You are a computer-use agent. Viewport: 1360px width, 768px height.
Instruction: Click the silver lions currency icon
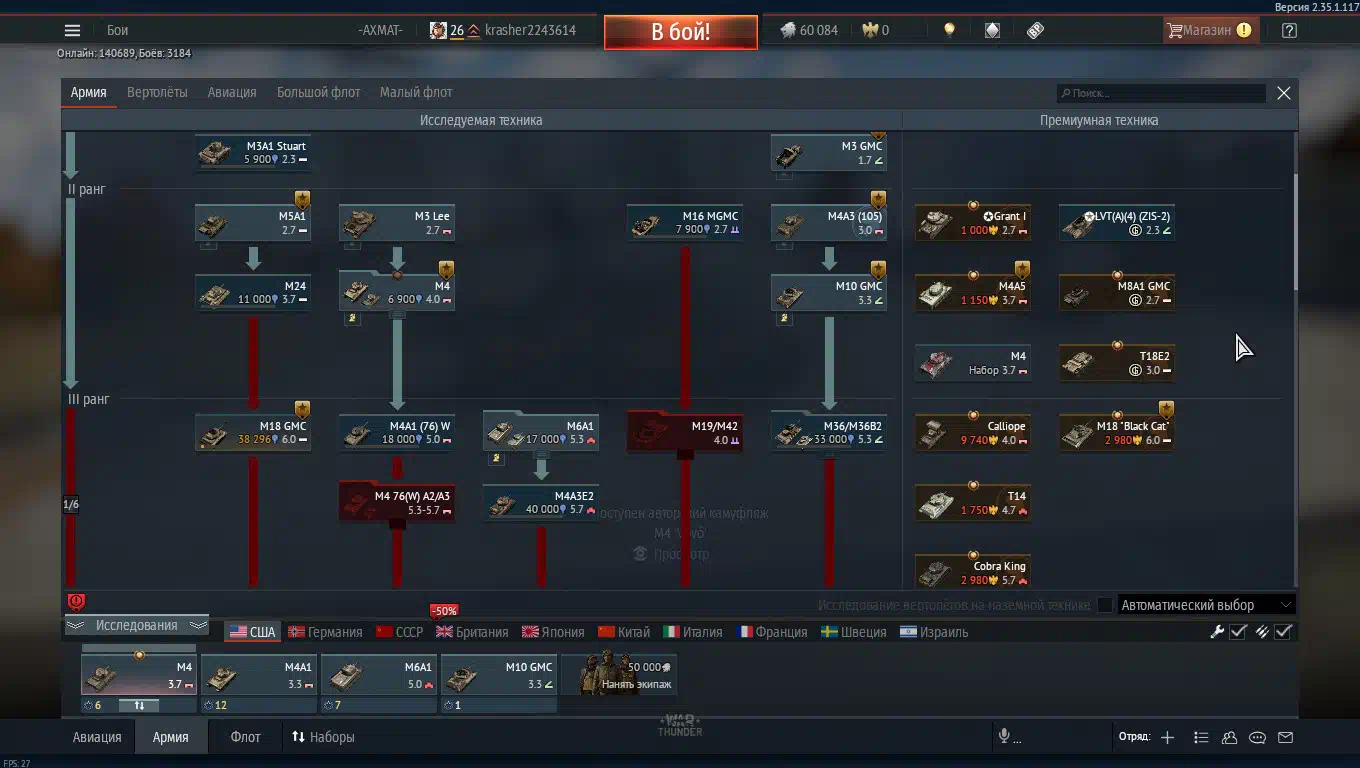pyautogui.click(x=788, y=30)
